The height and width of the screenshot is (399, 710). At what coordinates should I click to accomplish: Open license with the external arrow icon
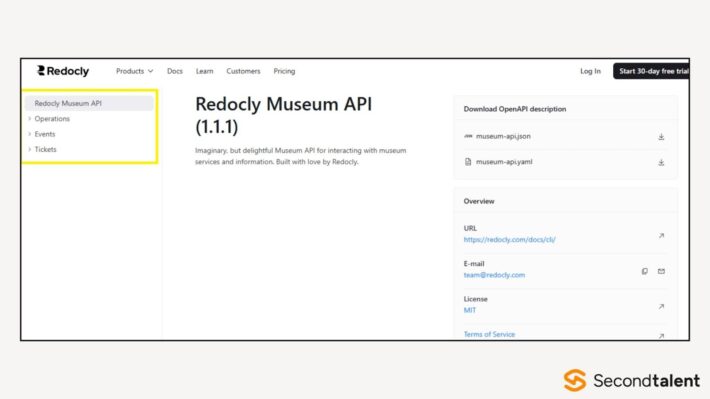pos(661,307)
